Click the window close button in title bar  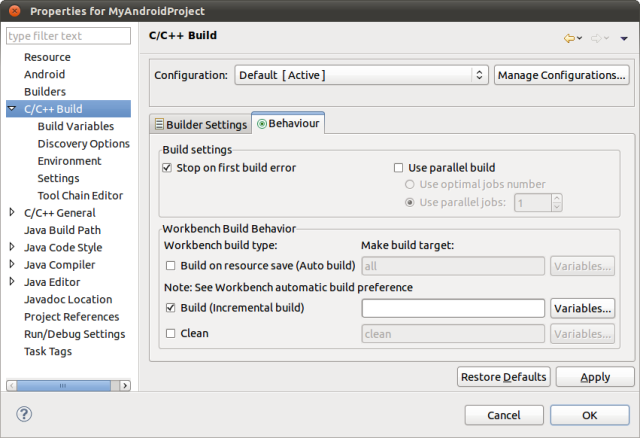tap(13, 10)
